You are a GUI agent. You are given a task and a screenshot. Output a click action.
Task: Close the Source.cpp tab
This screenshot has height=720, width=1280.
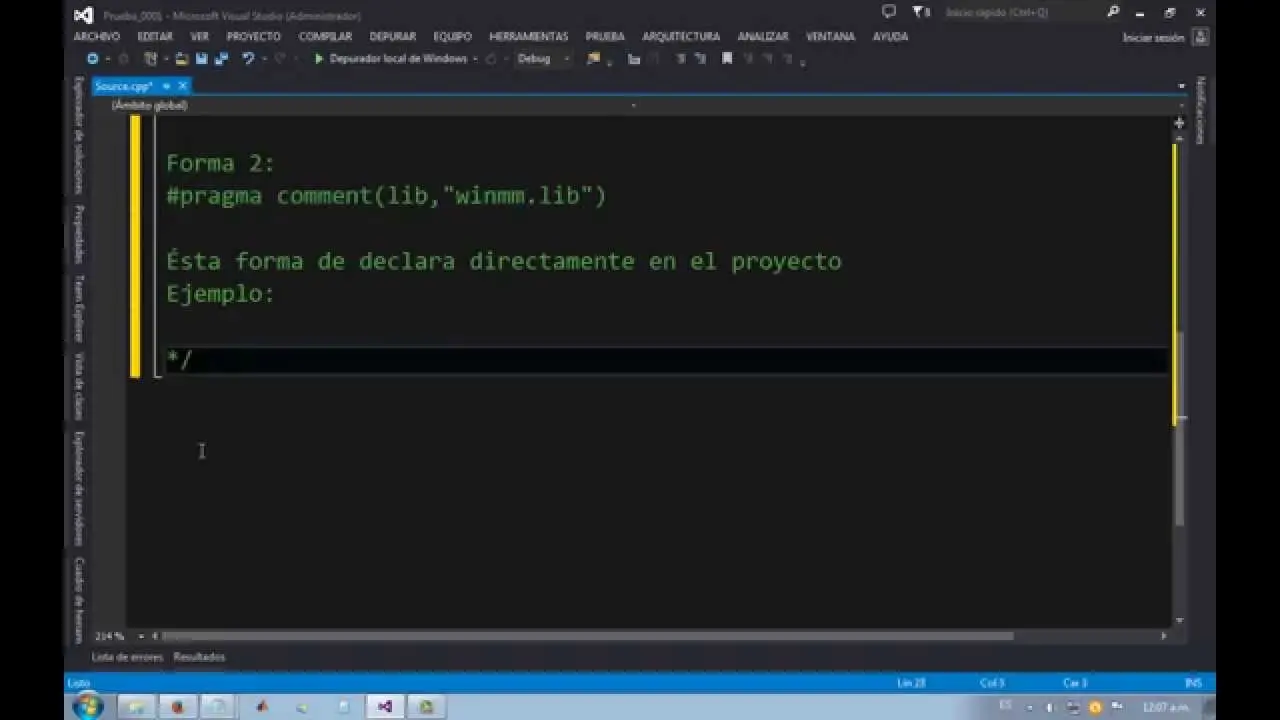click(182, 86)
